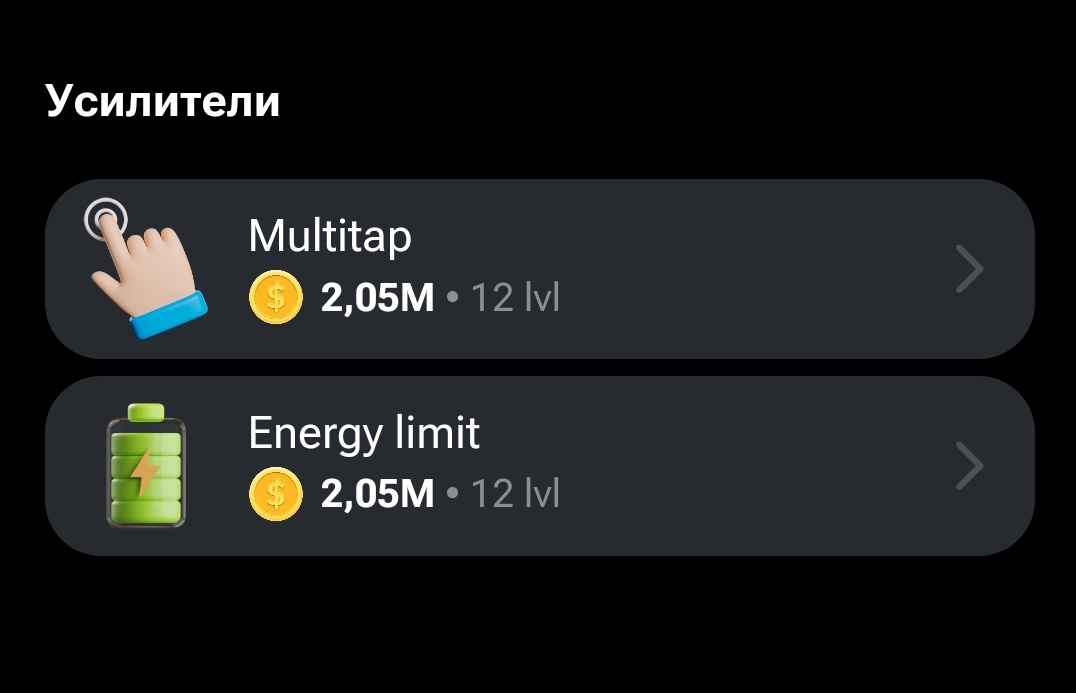
Task: Open the Multitap booster card
Action: [539, 269]
